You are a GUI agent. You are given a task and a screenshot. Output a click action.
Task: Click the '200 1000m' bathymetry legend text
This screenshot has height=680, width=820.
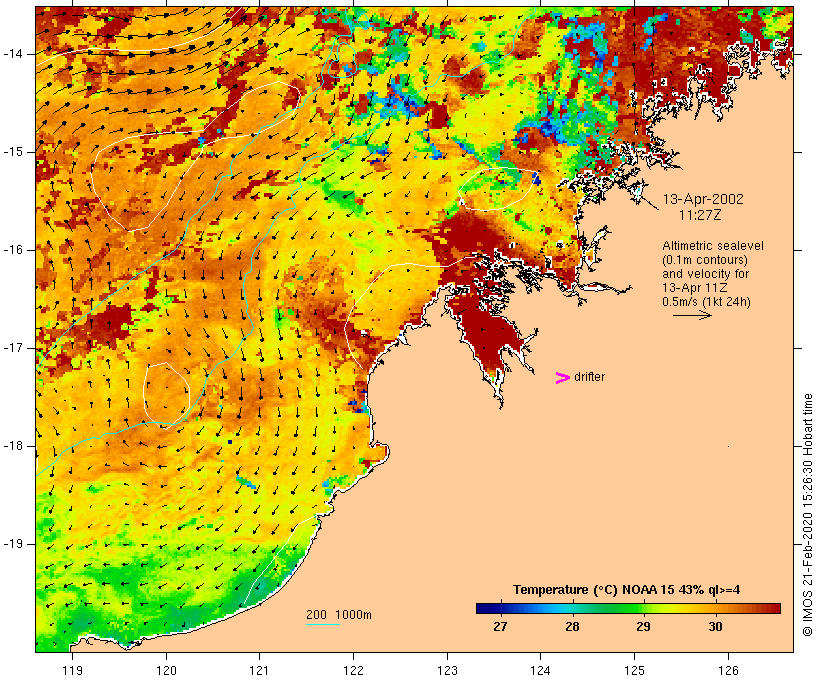pyautogui.click(x=339, y=615)
